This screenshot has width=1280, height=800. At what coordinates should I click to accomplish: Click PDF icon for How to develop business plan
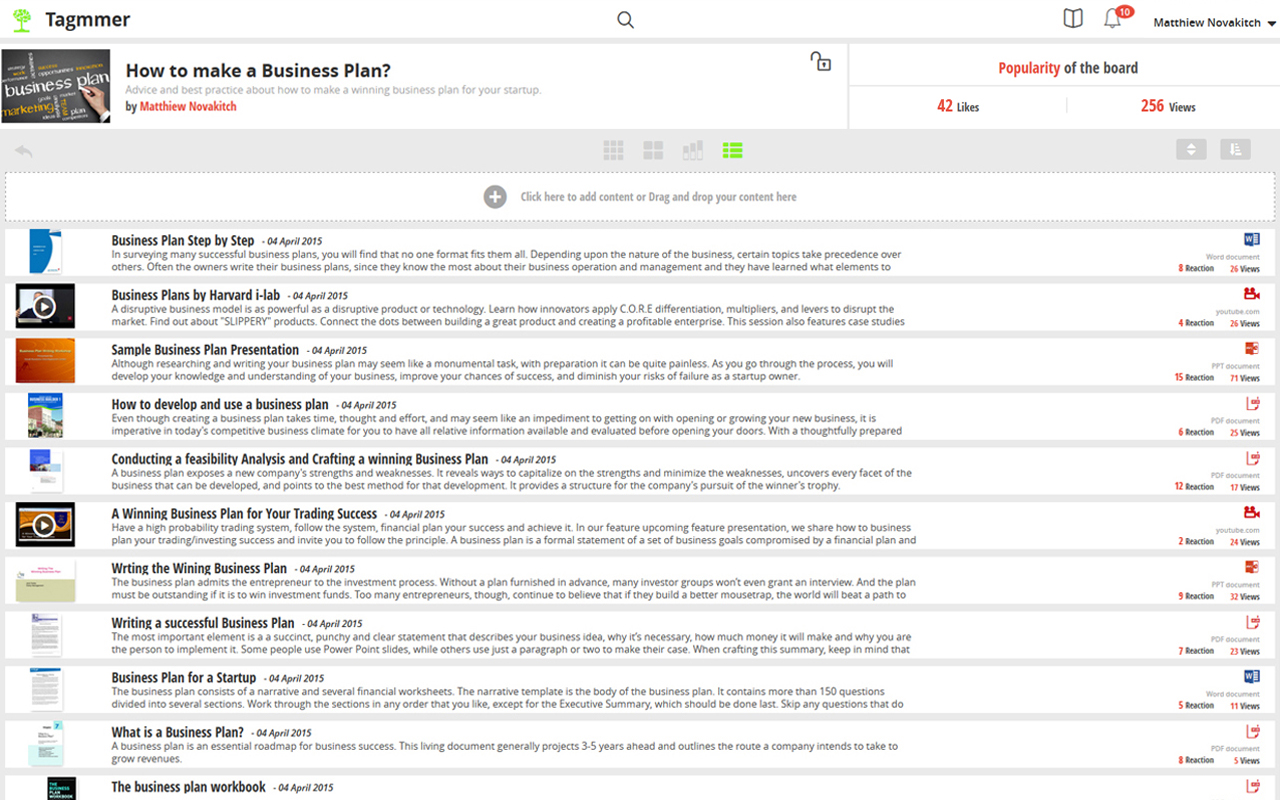coord(1252,403)
